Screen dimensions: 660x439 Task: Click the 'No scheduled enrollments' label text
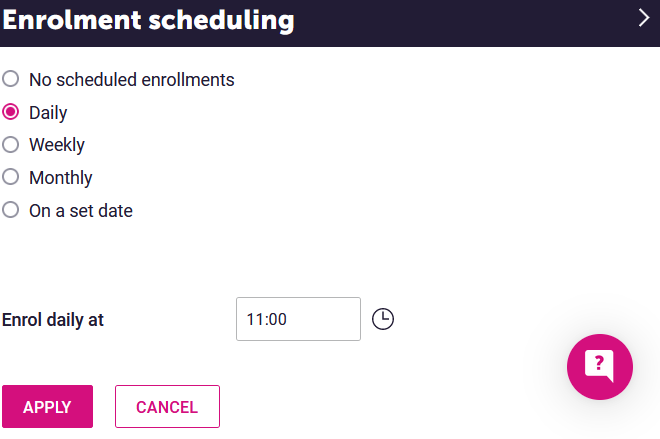click(132, 80)
